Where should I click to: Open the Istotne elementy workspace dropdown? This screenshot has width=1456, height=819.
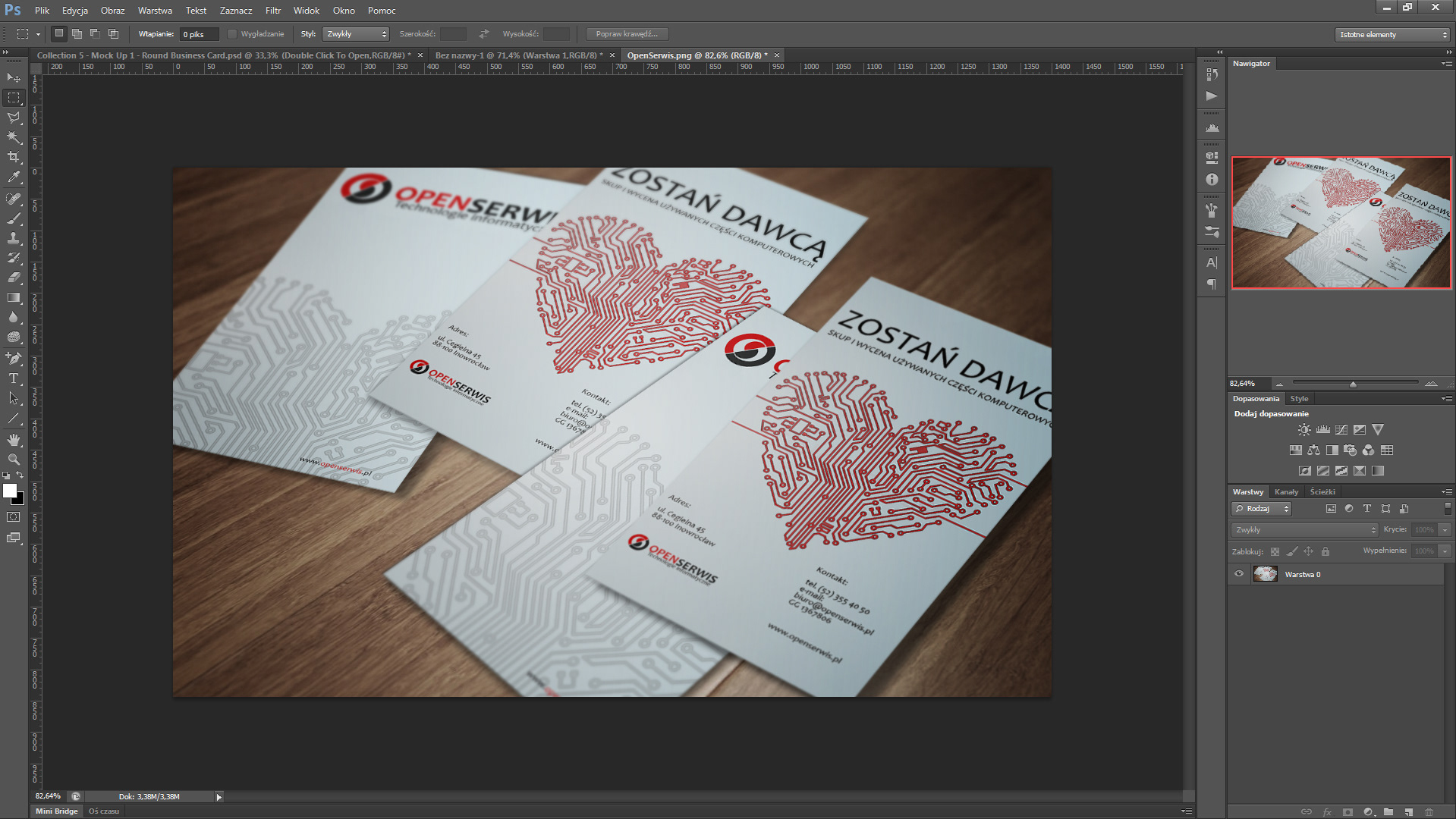tap(1392, 35)
